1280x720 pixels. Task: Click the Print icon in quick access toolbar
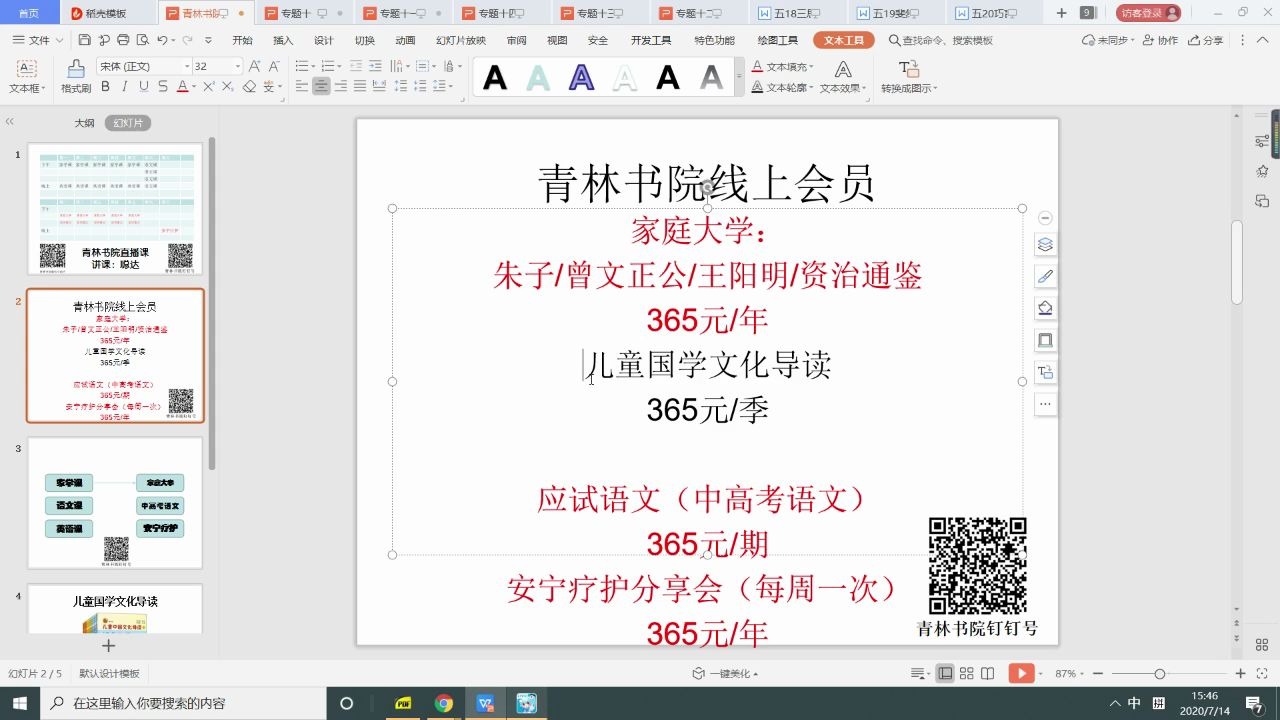(x=123, y=40)
